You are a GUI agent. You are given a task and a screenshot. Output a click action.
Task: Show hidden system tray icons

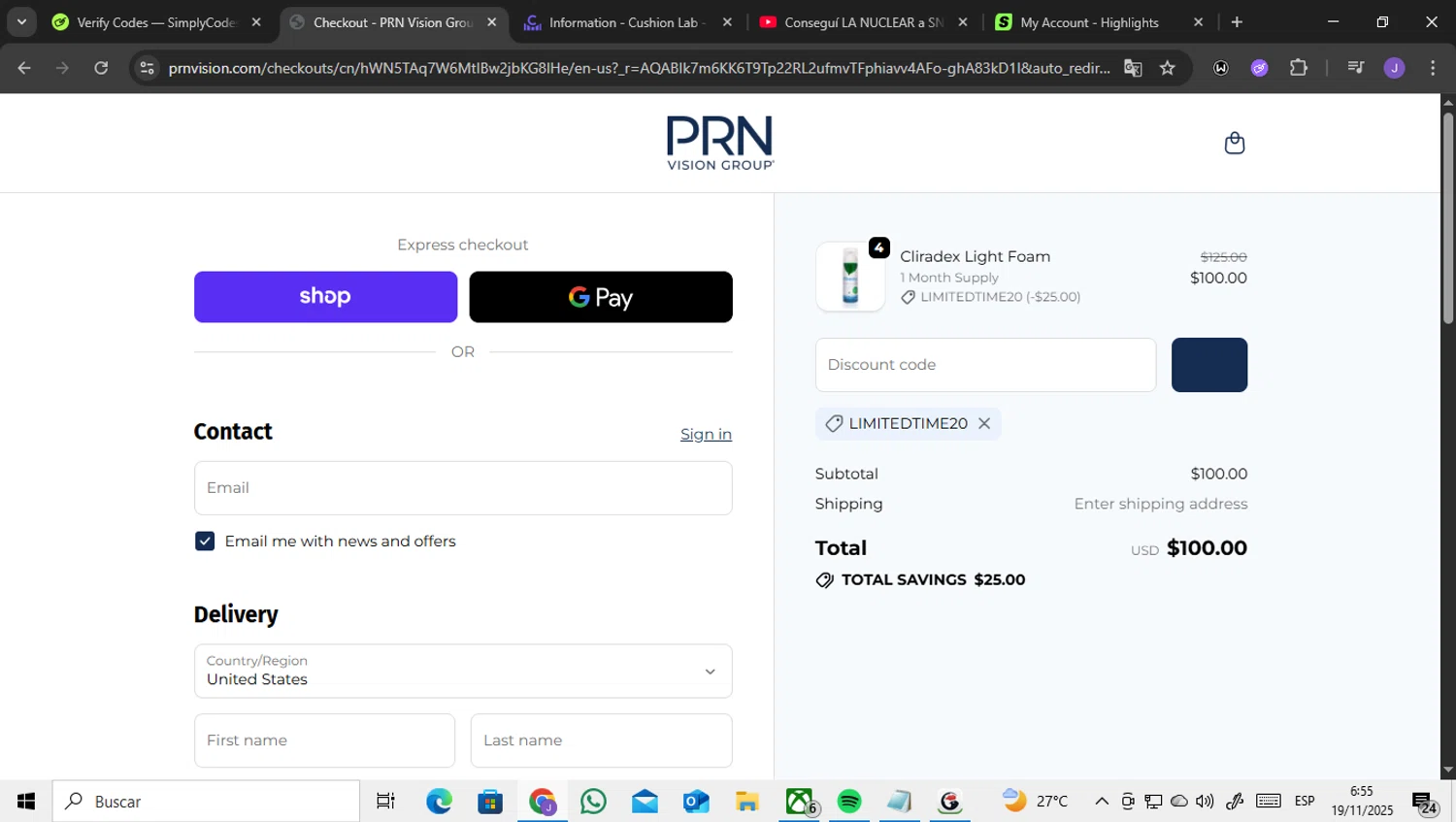[1102, 802]
